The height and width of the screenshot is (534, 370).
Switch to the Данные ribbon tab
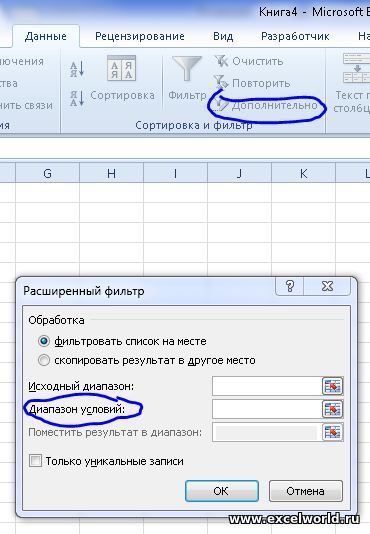(46, 36)
